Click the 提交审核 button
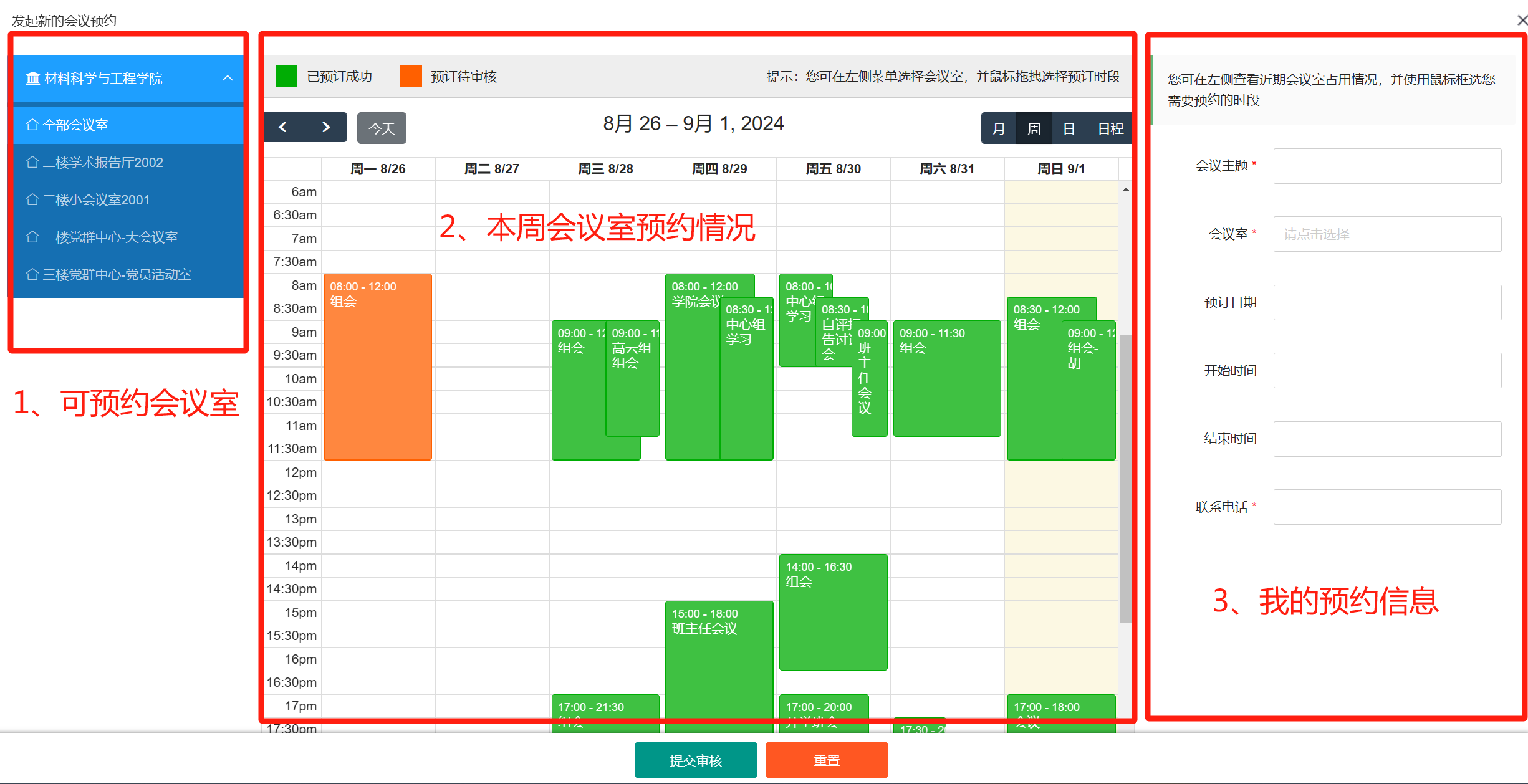This screenshot has height=784, width=1528. [695, 760]
